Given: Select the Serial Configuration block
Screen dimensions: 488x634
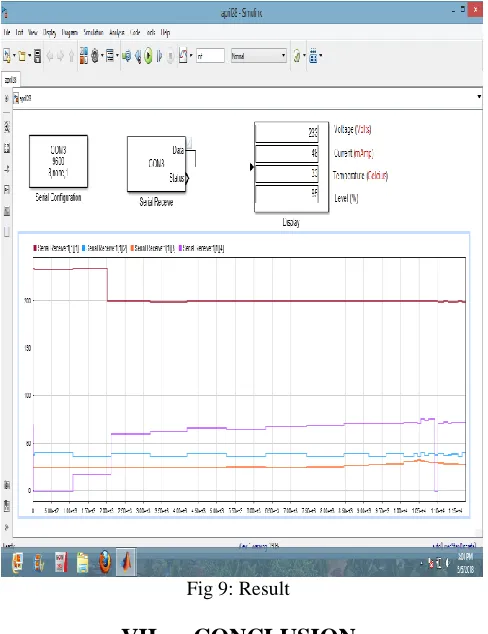Looking at the screenshot, I should coord(58,161).
